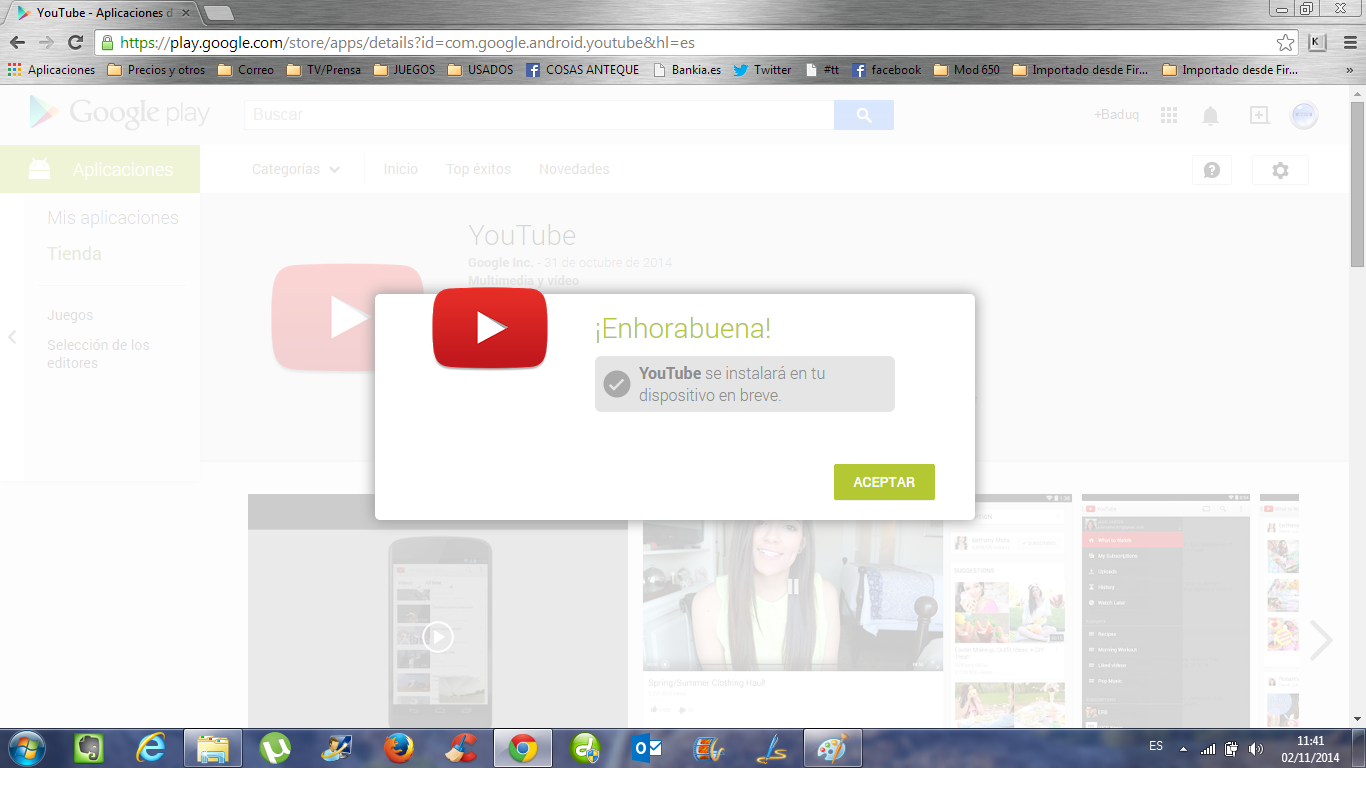The image size is (1366, 794).
Task: Click the Google Play search magnifier button
Action: coord(864,115)
